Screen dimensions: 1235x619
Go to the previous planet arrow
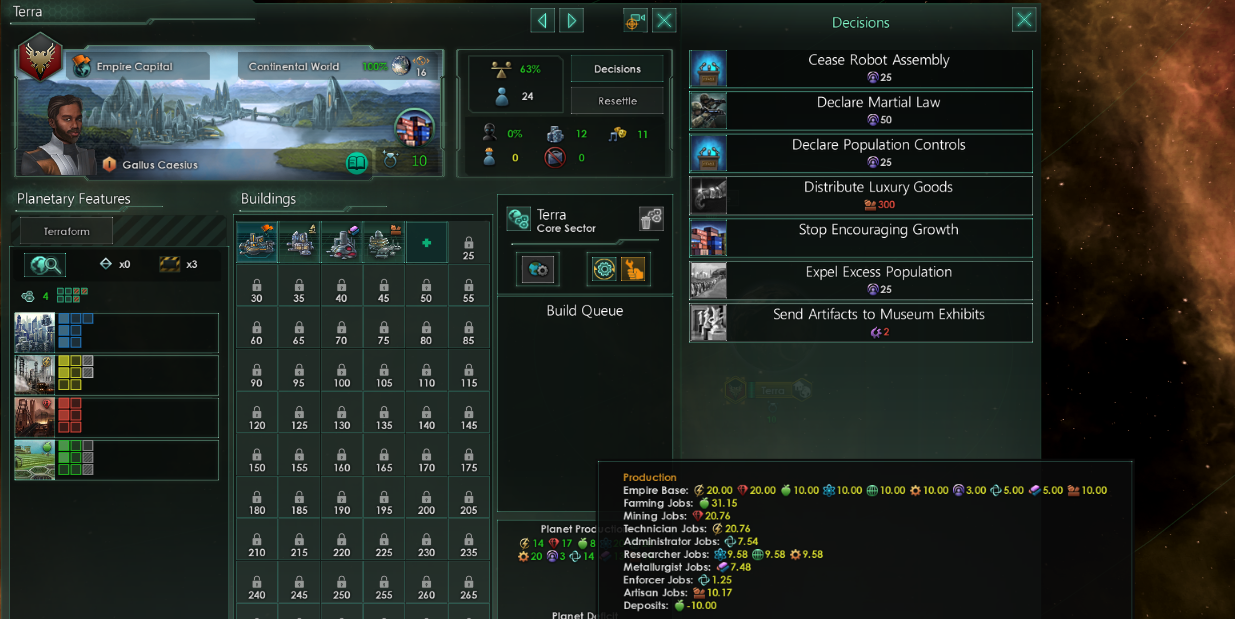(x=543, y=20)
